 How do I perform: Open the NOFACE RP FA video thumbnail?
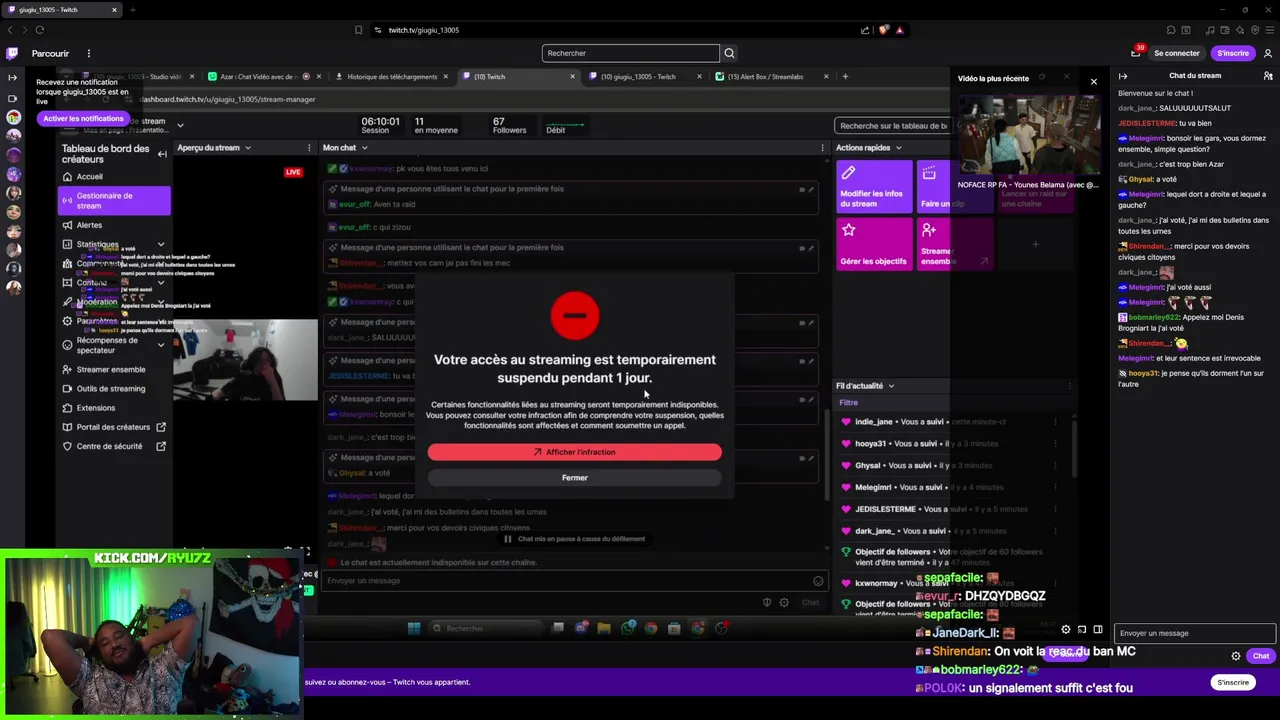[1028, 136]
